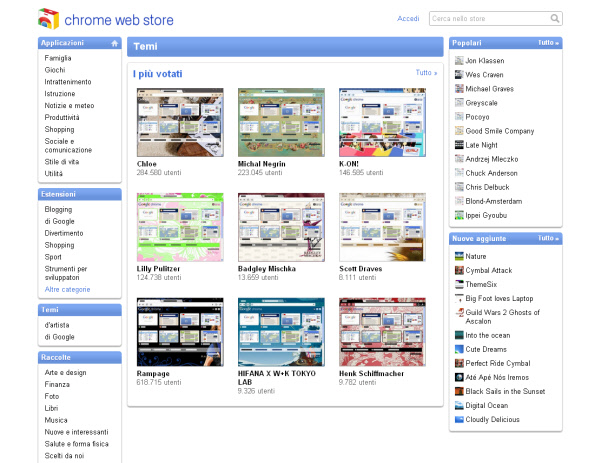
Task: Open the Rampage theme thumbnail
Action: coord(181,331)
